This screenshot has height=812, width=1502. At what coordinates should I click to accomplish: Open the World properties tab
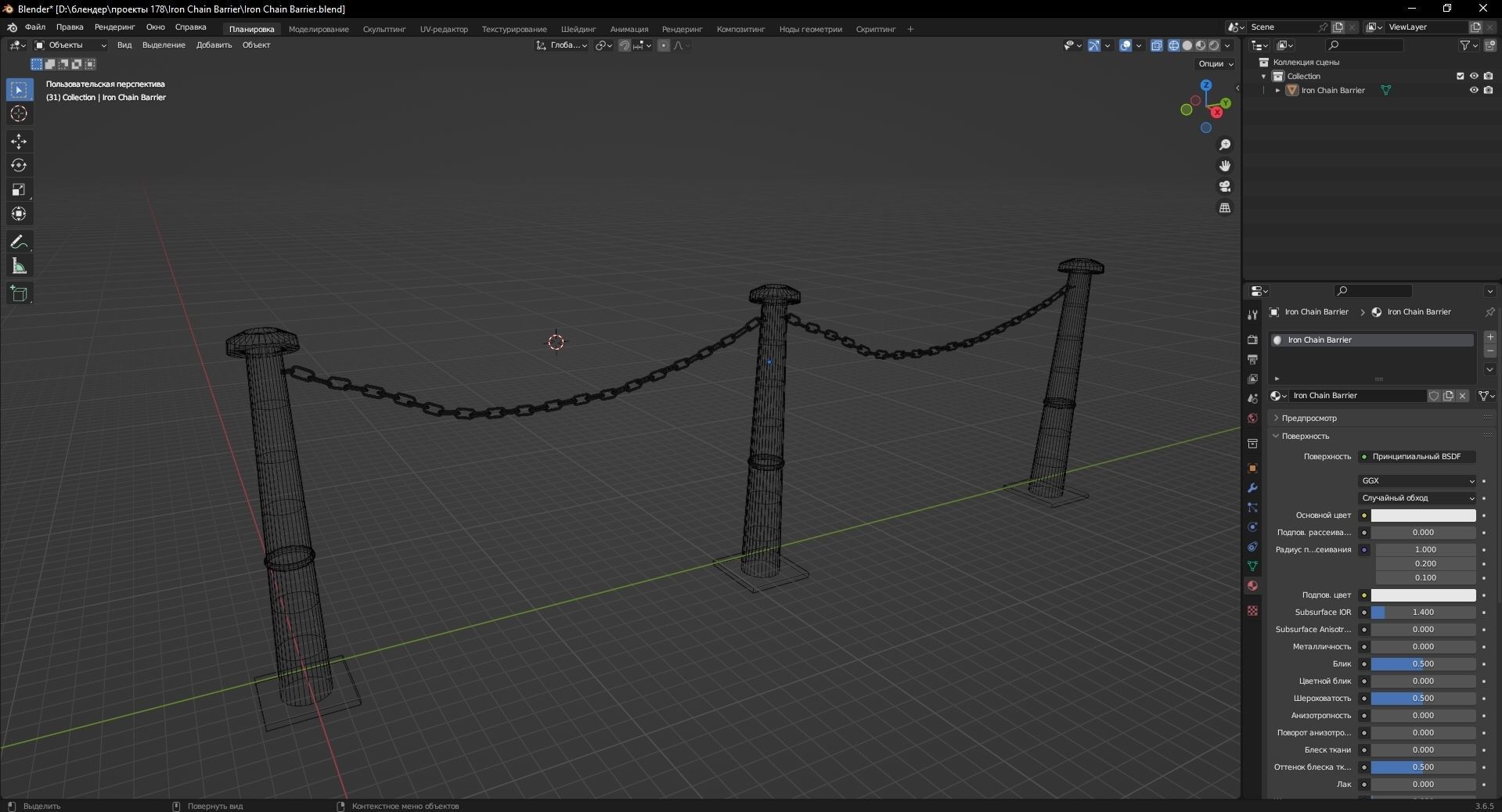click(x=1252, y=418)
